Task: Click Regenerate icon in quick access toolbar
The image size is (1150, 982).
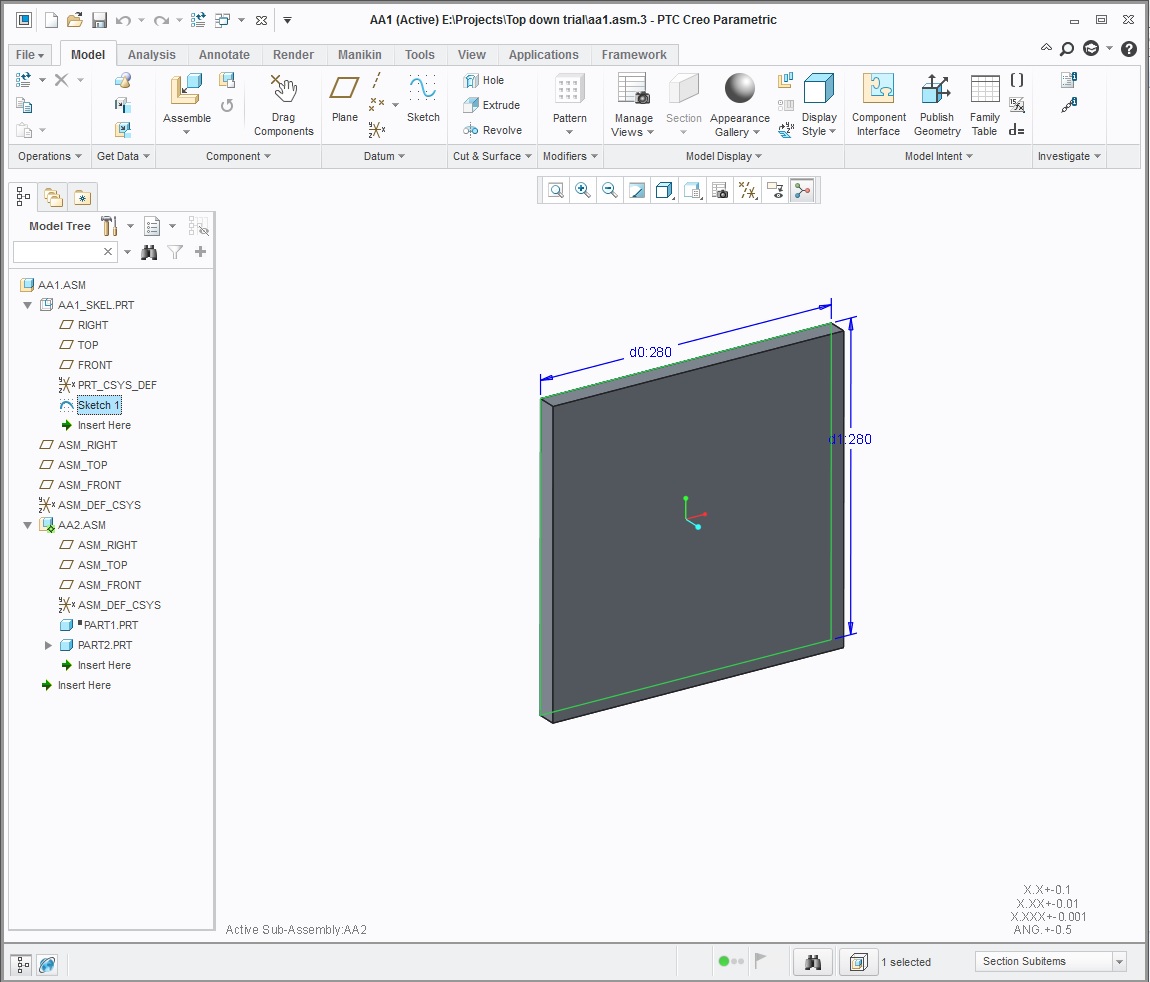Action: (x=197, y=20)
